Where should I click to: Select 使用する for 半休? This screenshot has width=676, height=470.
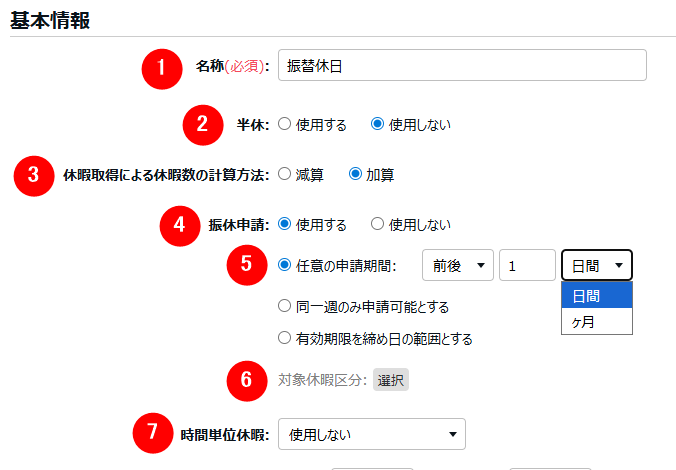click(x=285, y=125)
